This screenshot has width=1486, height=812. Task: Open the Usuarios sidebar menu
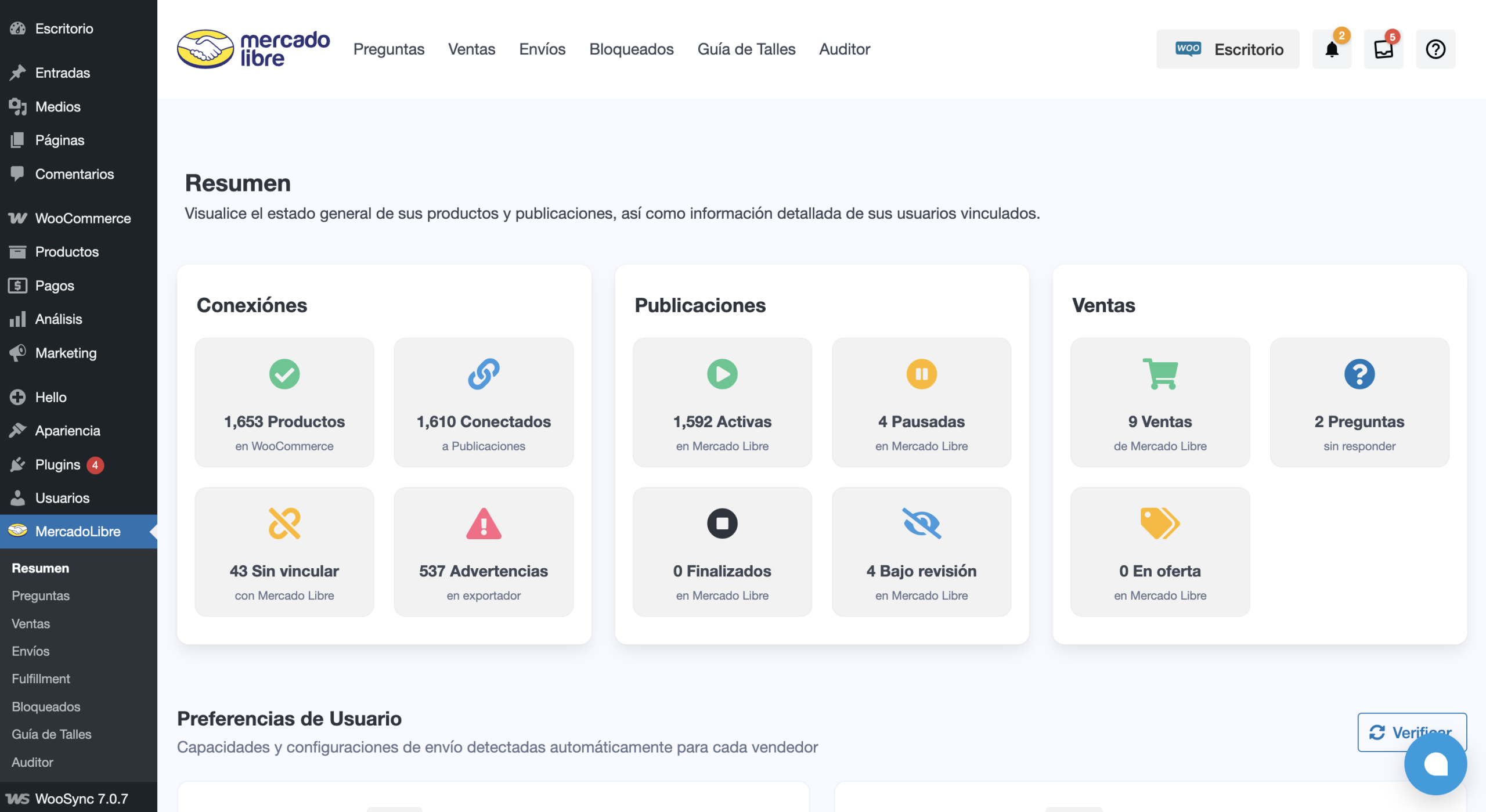pos(78,498)
